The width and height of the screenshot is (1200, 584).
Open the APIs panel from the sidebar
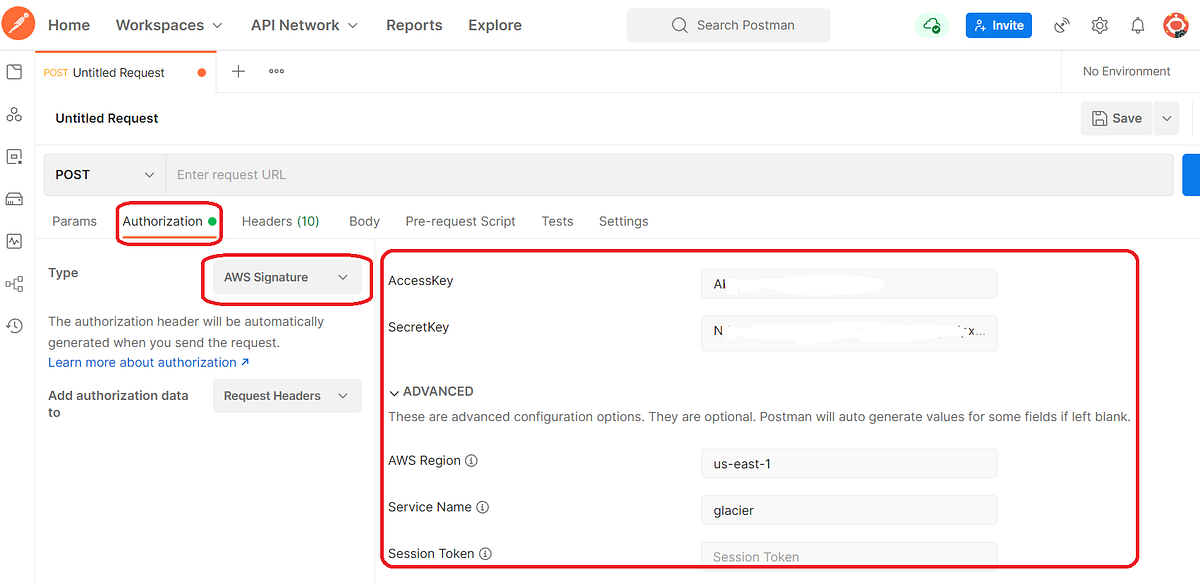pos(14,114)
